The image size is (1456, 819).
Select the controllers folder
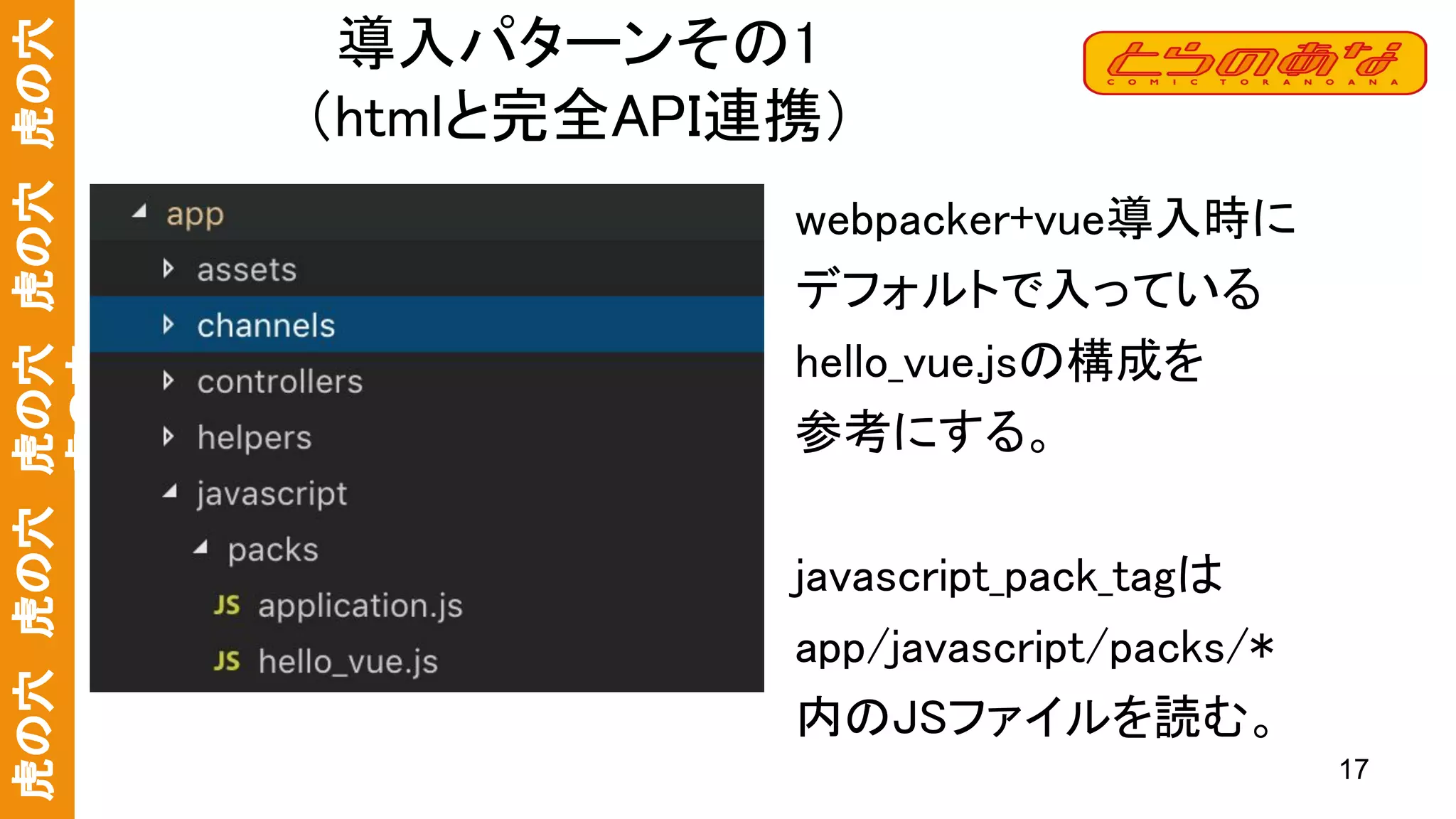click(280, 382)
